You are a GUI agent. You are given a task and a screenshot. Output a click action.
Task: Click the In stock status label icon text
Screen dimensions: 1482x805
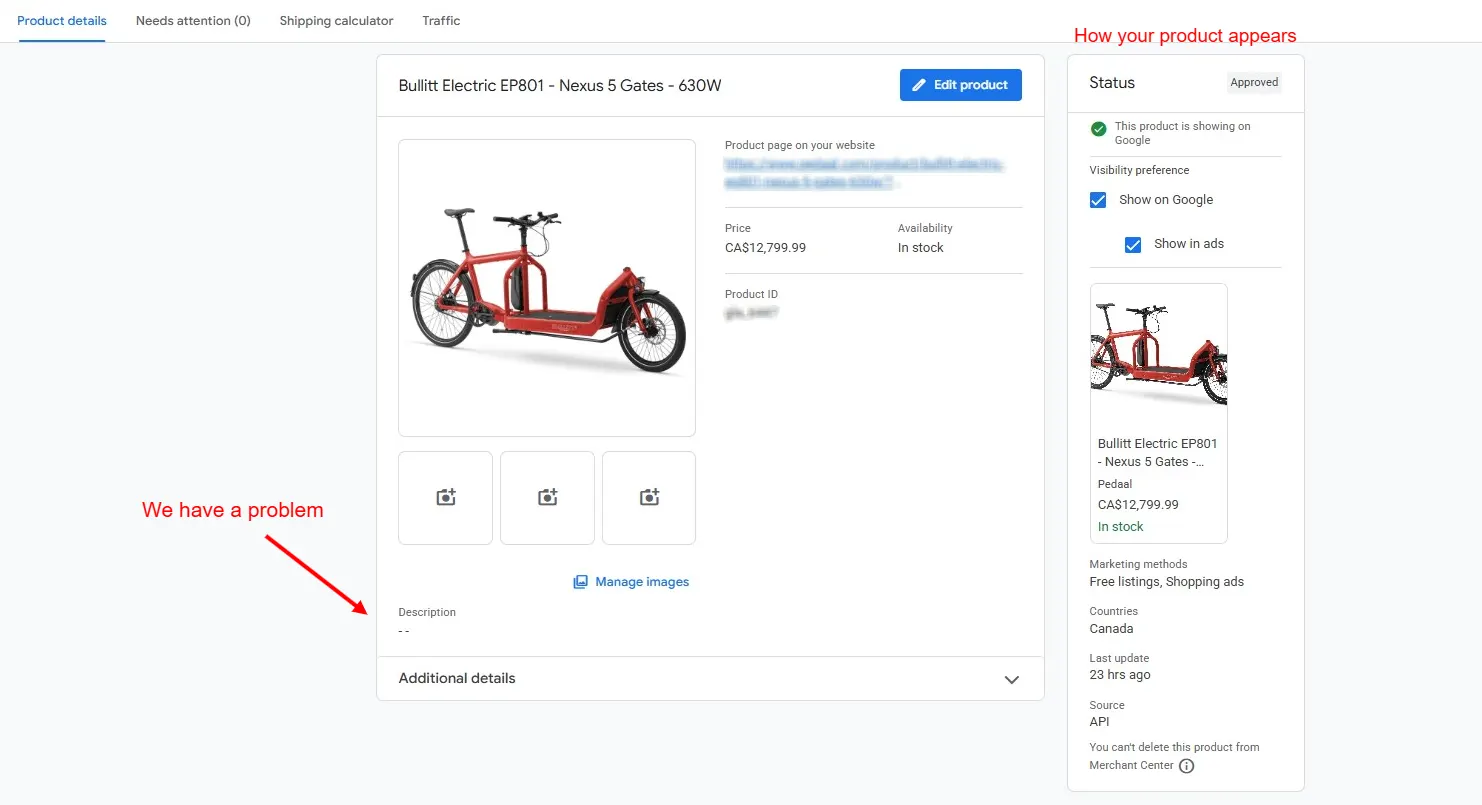coord(1120,526)
